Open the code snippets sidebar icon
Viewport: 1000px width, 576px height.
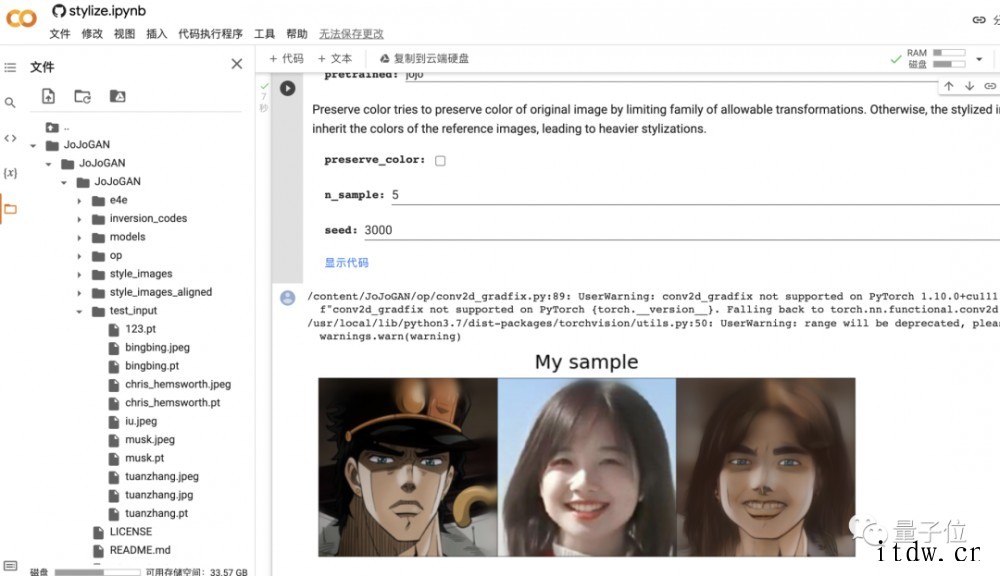coord(10,138)
